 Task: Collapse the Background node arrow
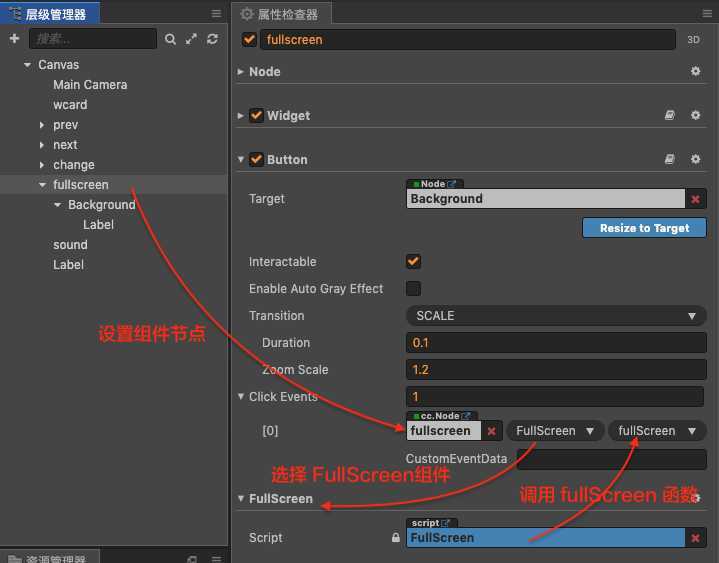pyautogui.click(x=57, y=205)
